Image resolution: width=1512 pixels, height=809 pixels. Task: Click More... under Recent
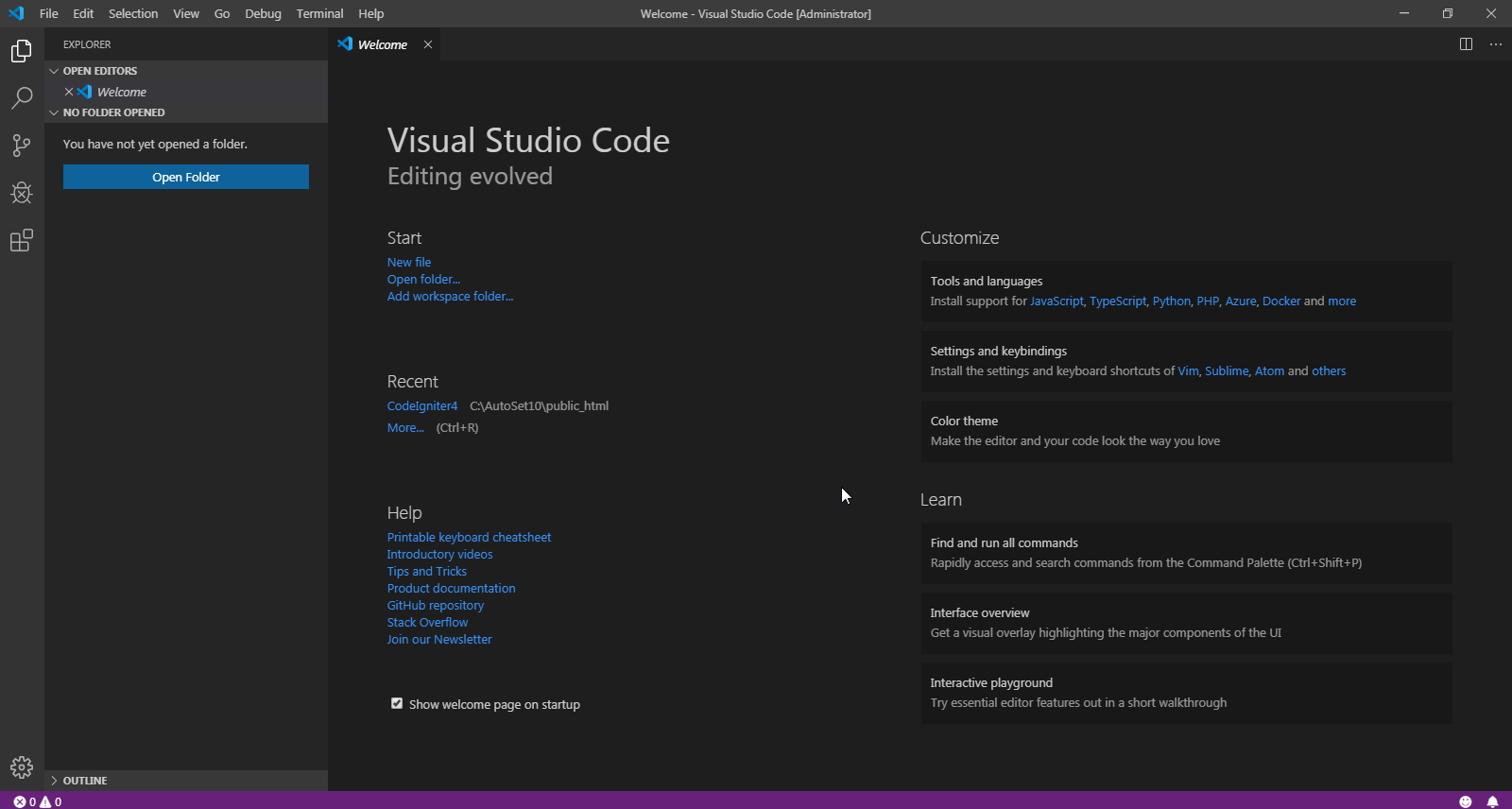click(405, 427)
